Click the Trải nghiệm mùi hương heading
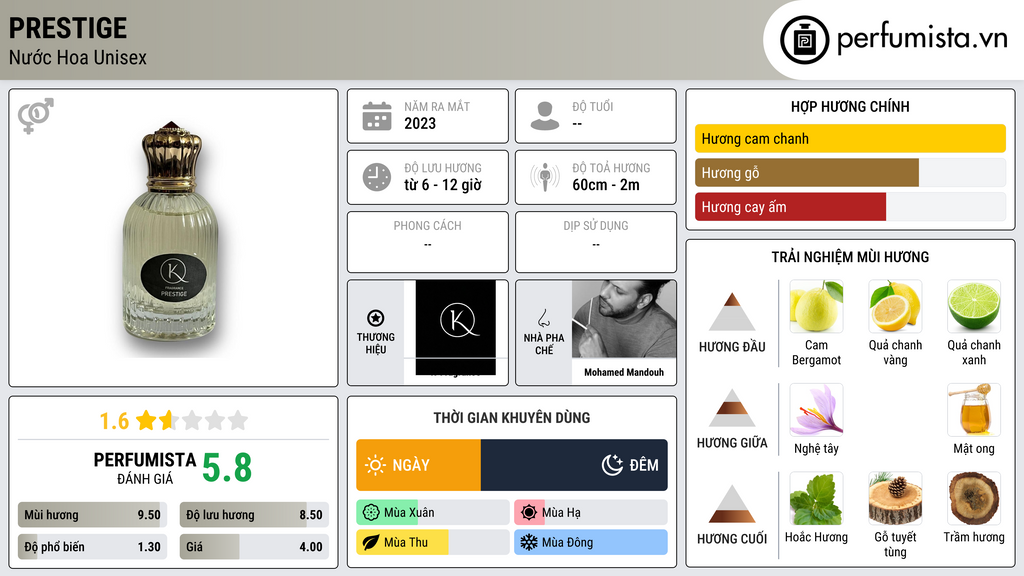The width and height of the screenshot is (1024, 576). point(850,257)
